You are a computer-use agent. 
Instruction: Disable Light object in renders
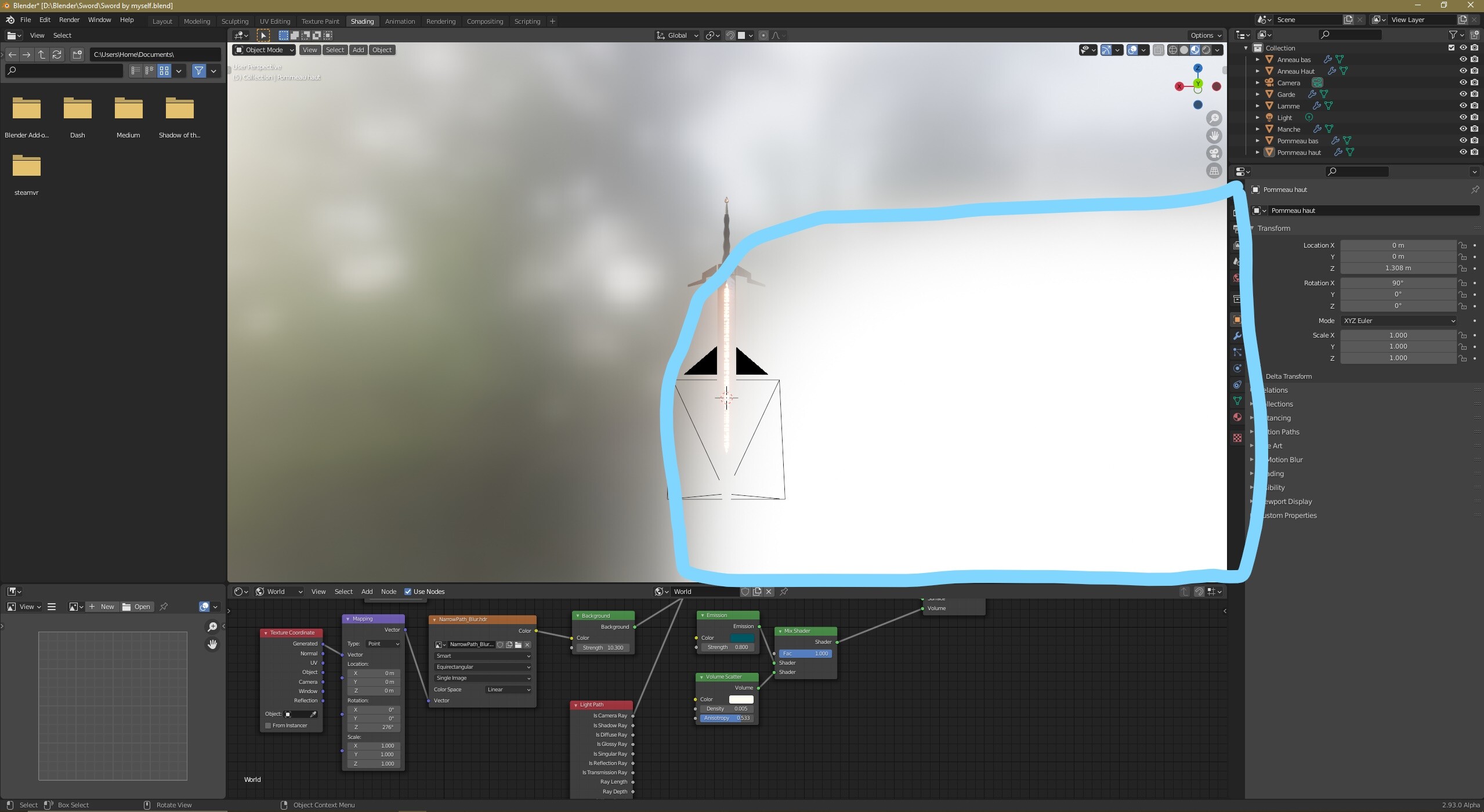pos(1475,117)
